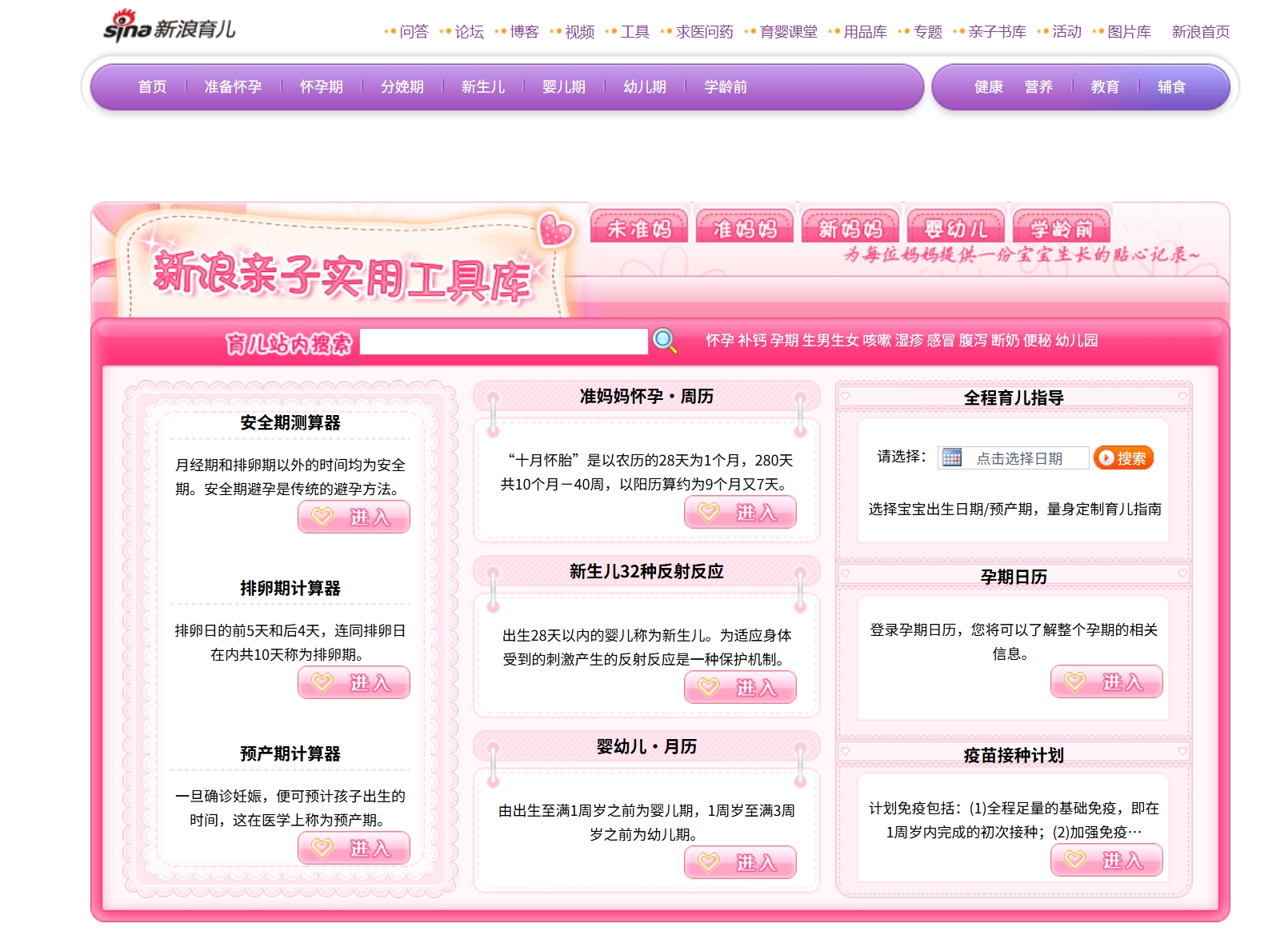This screenshot has width=1288, height=931.
Task: Click the orange 搜索 button
Action: [x=1123, y=458]
